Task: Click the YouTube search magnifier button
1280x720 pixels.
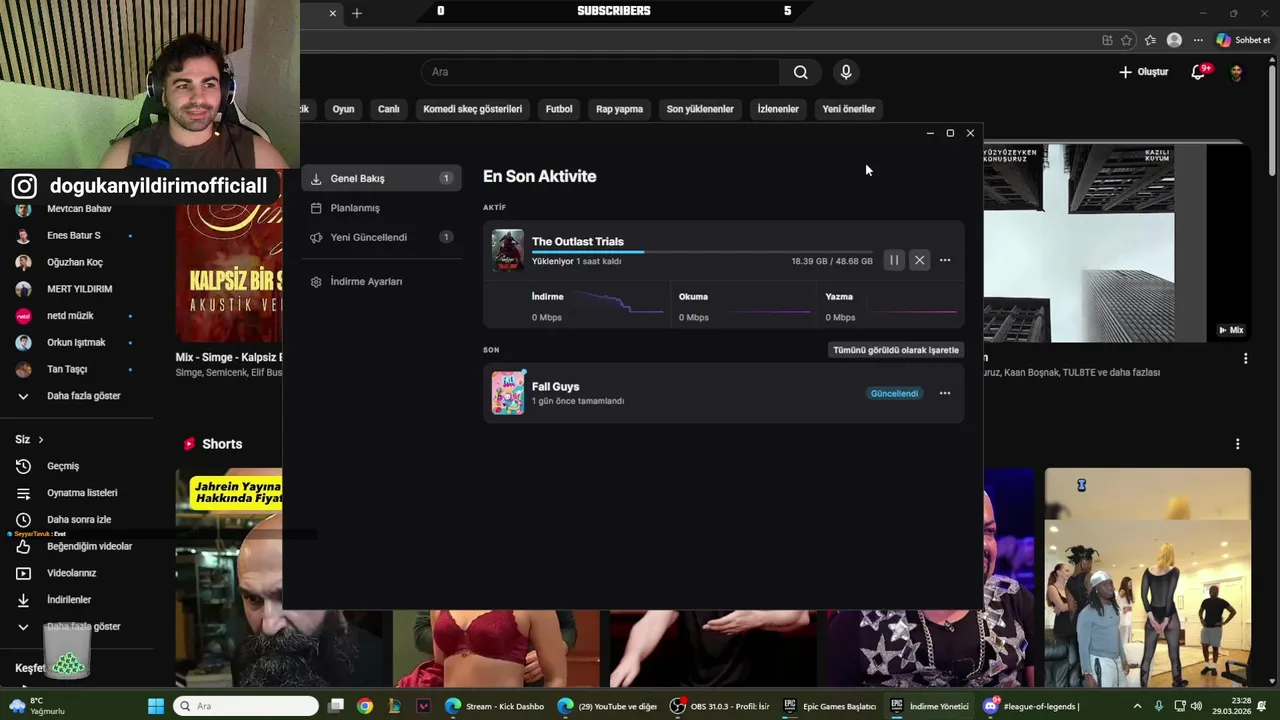Action: tap(801, 72)
